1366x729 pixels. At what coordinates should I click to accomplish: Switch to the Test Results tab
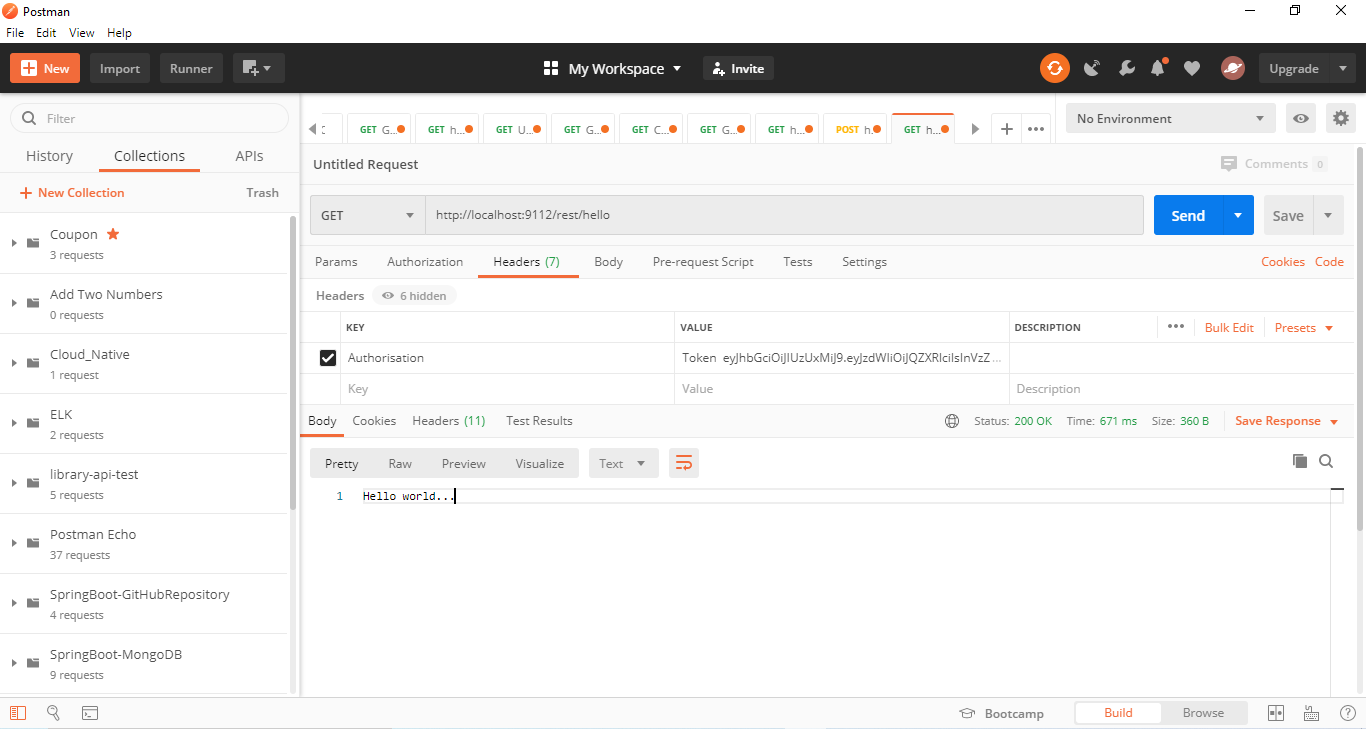tap(539, 421)
